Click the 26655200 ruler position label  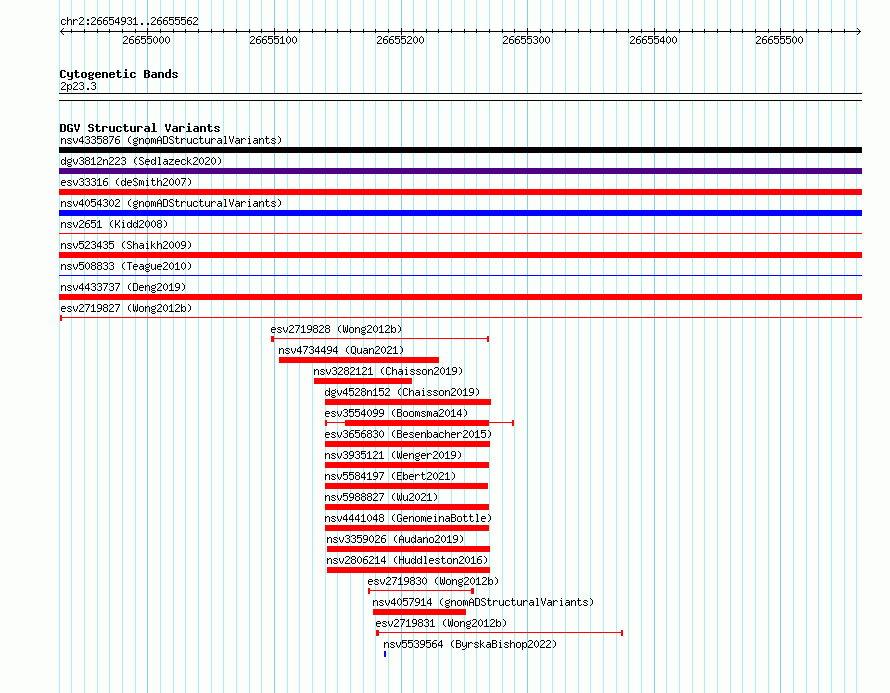point(400,40)
